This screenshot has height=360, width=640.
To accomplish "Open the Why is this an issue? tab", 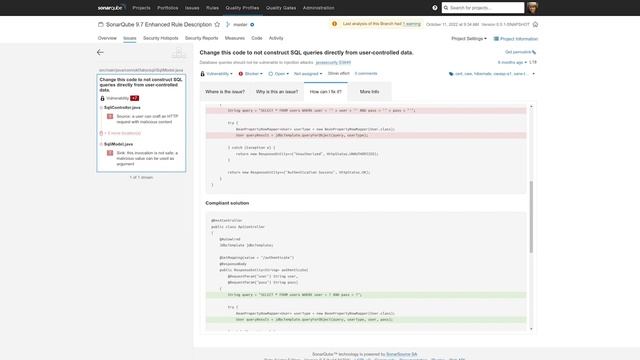I will [277, 92].
